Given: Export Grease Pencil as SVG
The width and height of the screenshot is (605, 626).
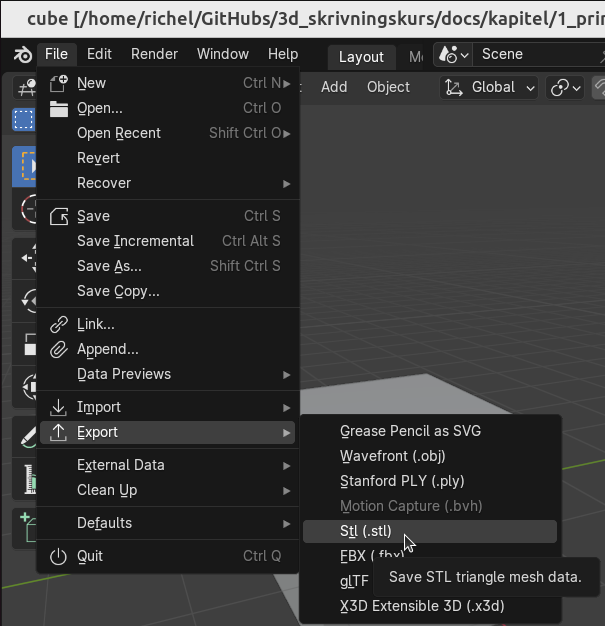Looking at the screenshot, I should pyautogui.click(x=430, y=431).
